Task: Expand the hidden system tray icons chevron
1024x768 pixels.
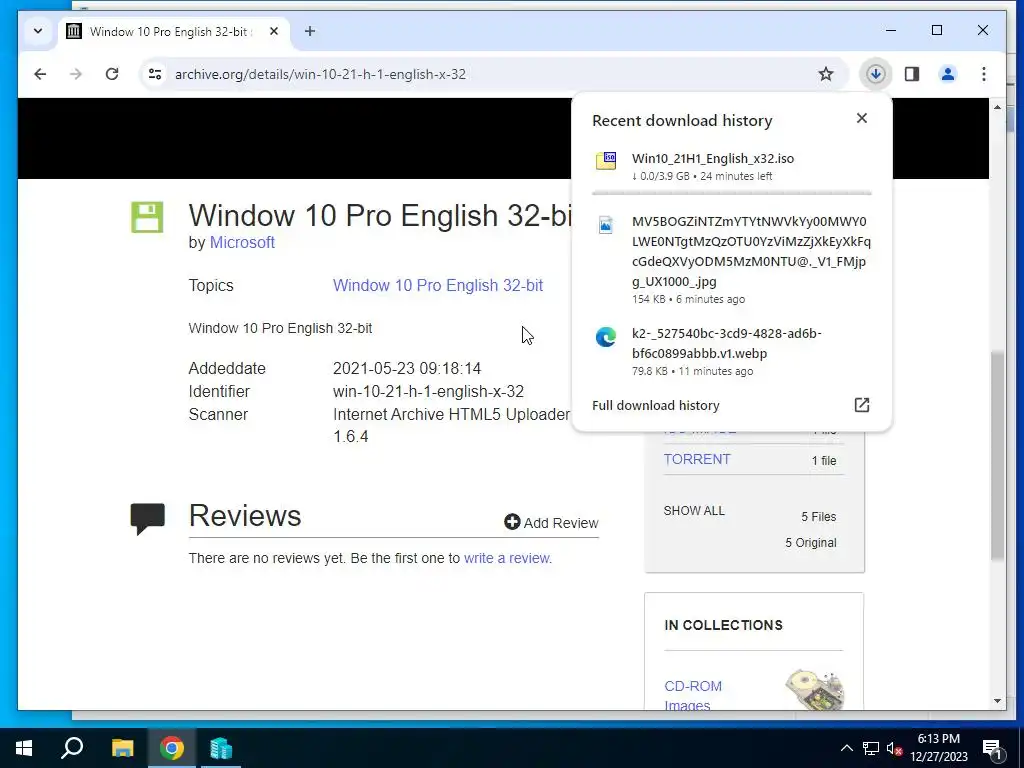Action: [846, 748]
